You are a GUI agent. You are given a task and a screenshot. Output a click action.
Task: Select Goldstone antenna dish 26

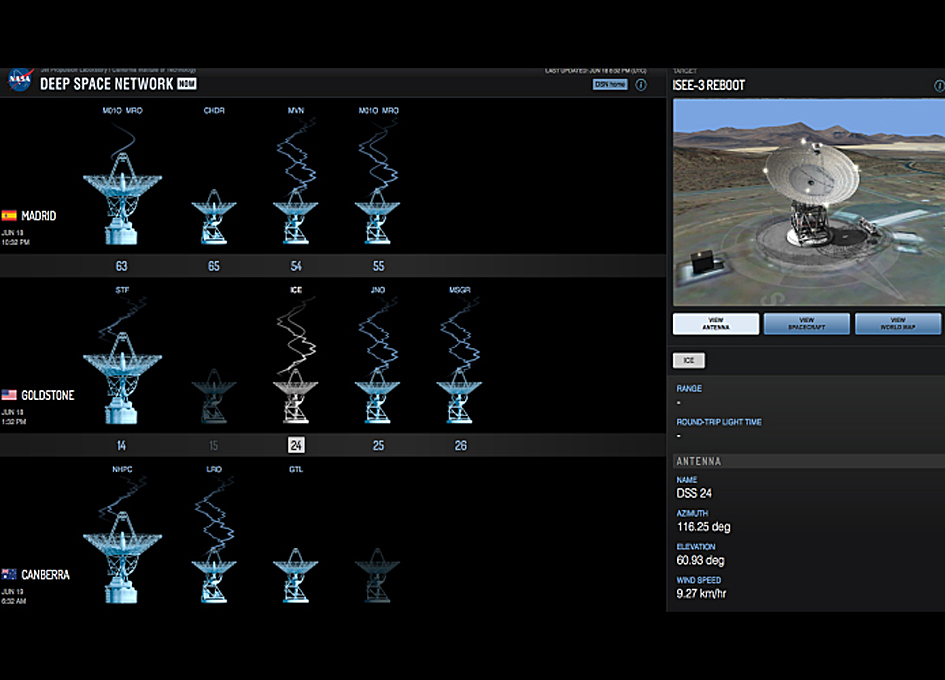(459, 397)
